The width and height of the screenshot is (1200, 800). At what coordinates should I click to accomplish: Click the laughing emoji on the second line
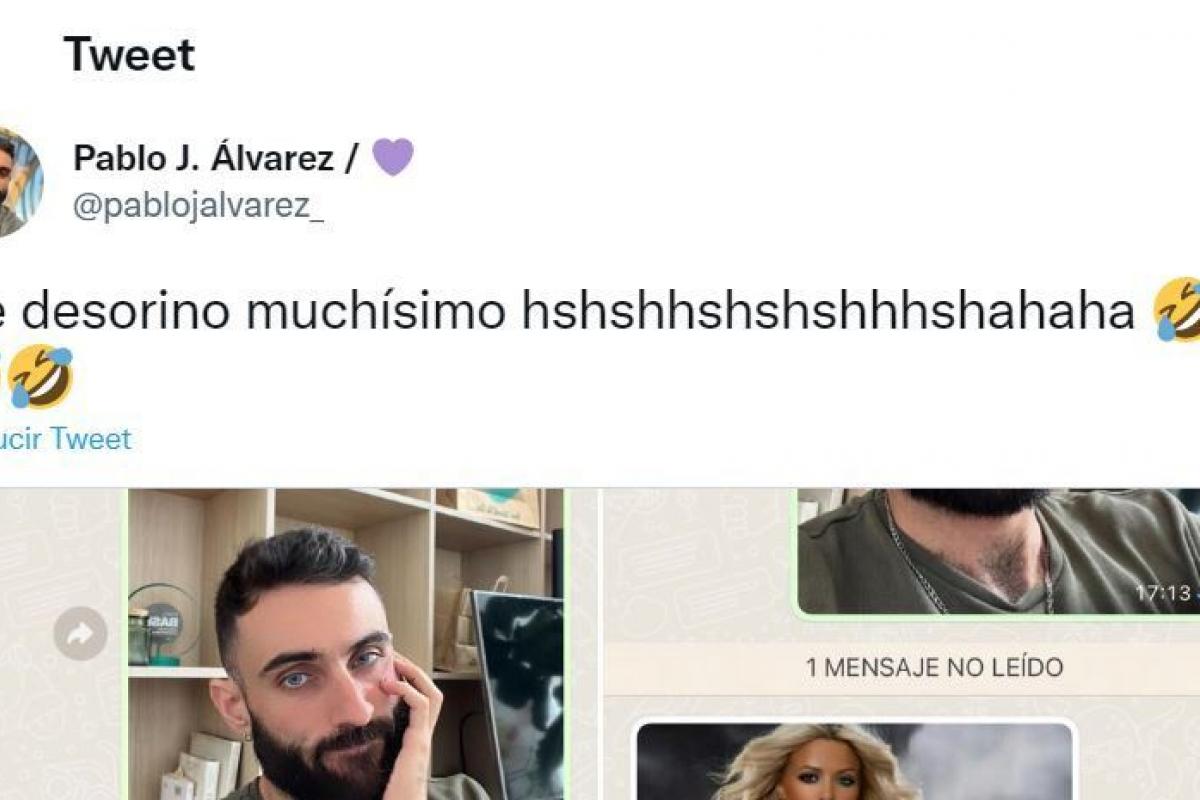(x=40, y=377)
